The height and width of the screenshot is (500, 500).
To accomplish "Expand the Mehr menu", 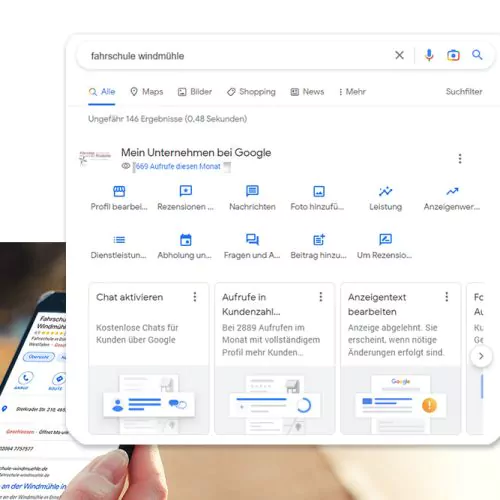I will pyautogui.click(x=352, y=92).
